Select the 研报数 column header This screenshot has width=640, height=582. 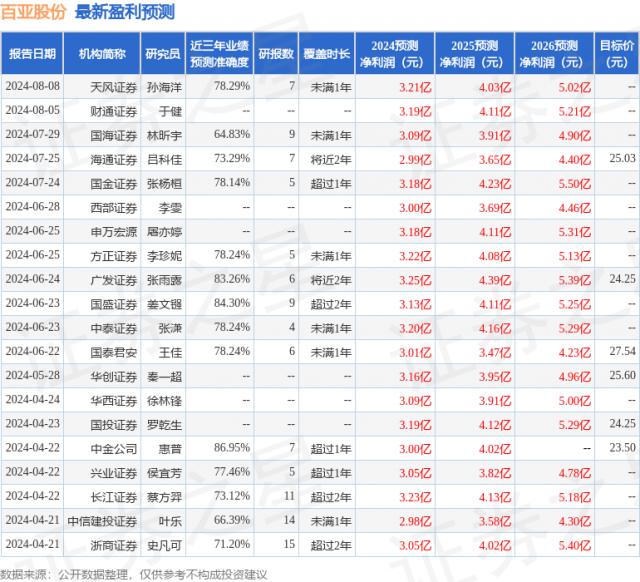coord(276,53)
